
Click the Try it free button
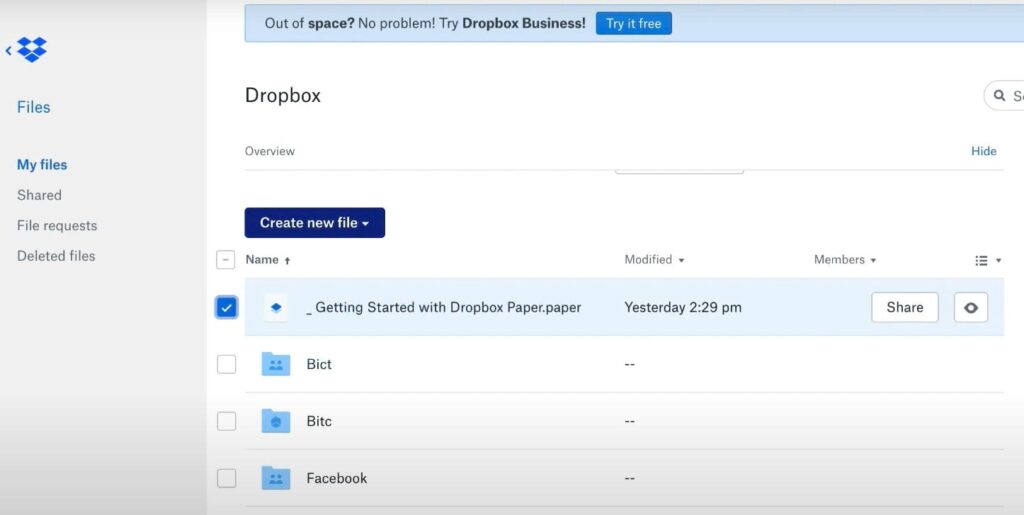click(x=633, y=23)
